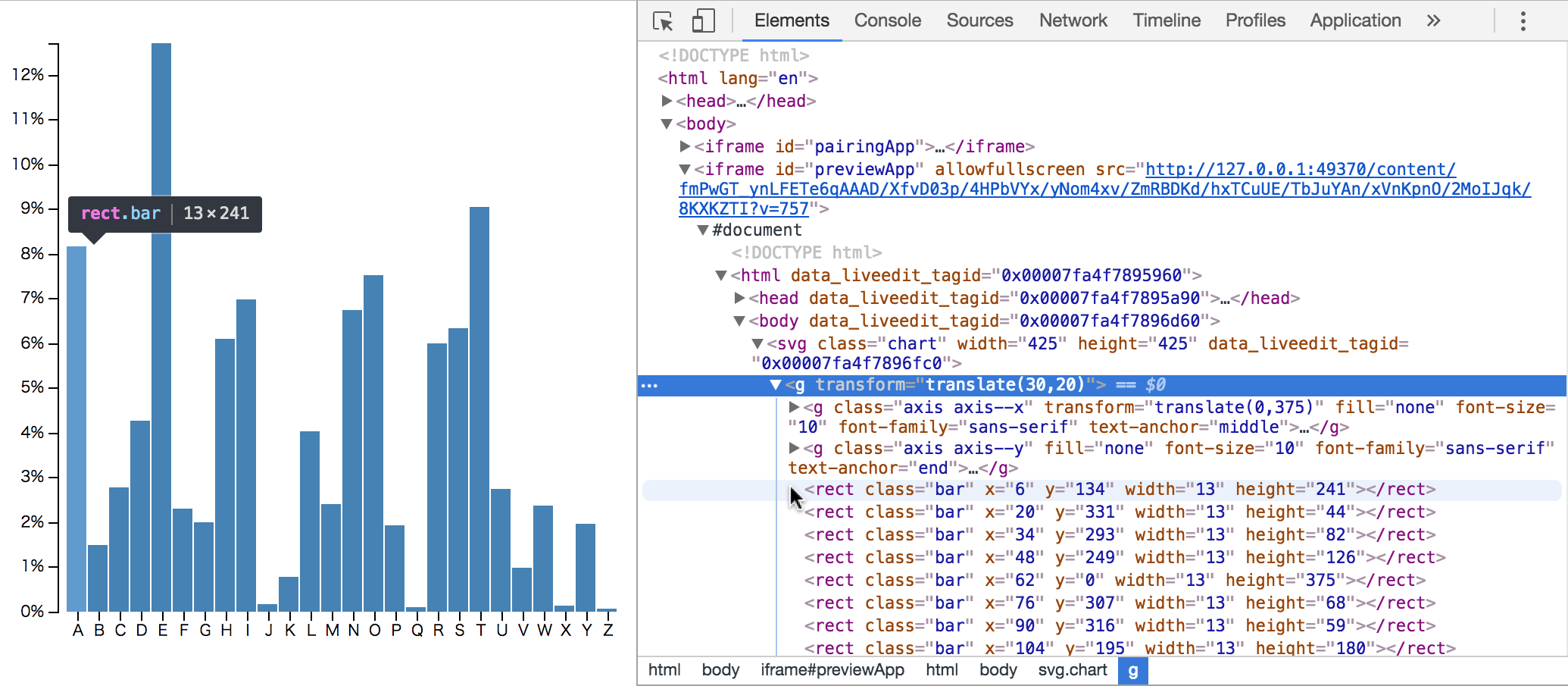
Task: Collapse the previewApp iframe node
Action: point(685,169)
